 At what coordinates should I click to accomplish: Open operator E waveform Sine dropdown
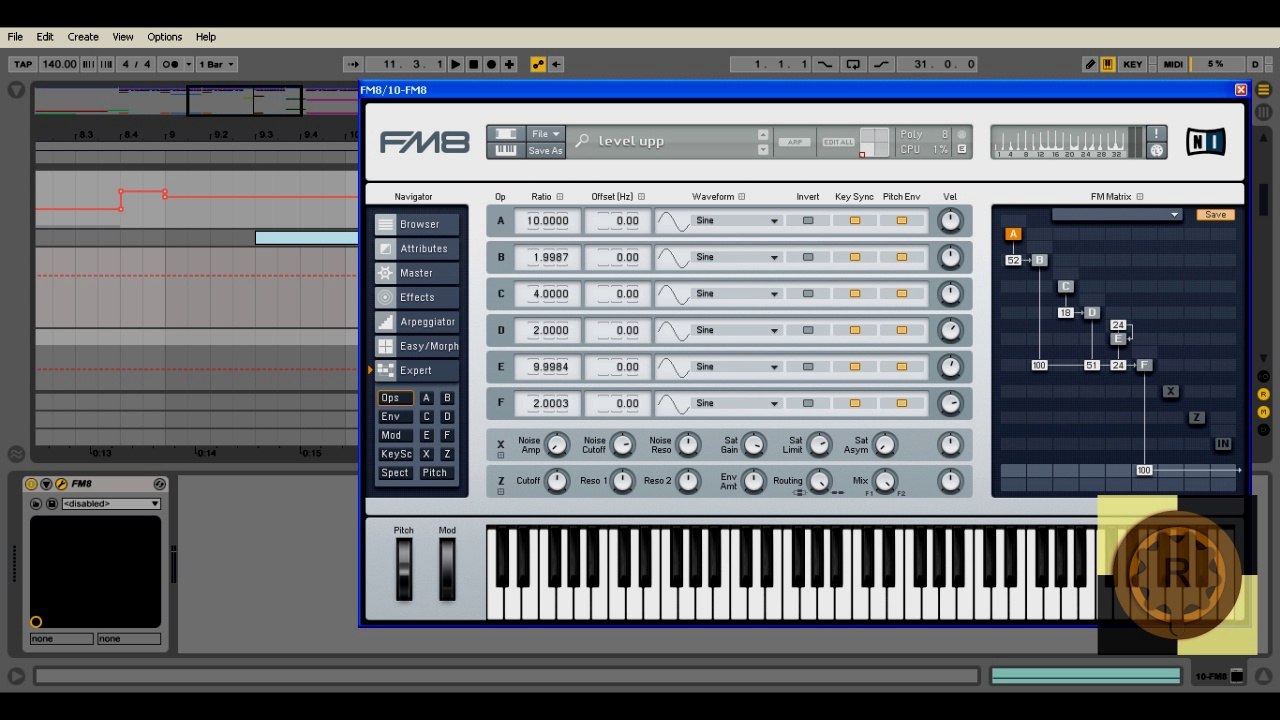737,367
